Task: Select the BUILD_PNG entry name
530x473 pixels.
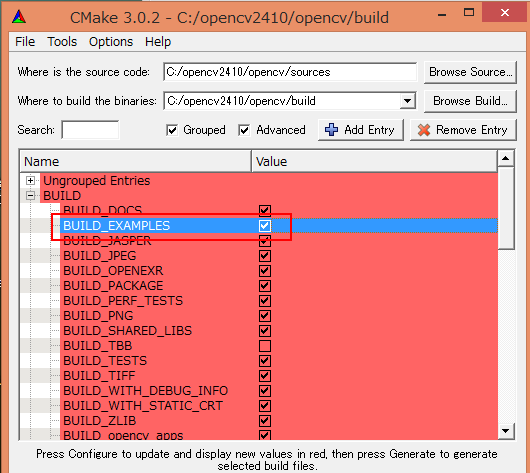Action: click(98, 316)
